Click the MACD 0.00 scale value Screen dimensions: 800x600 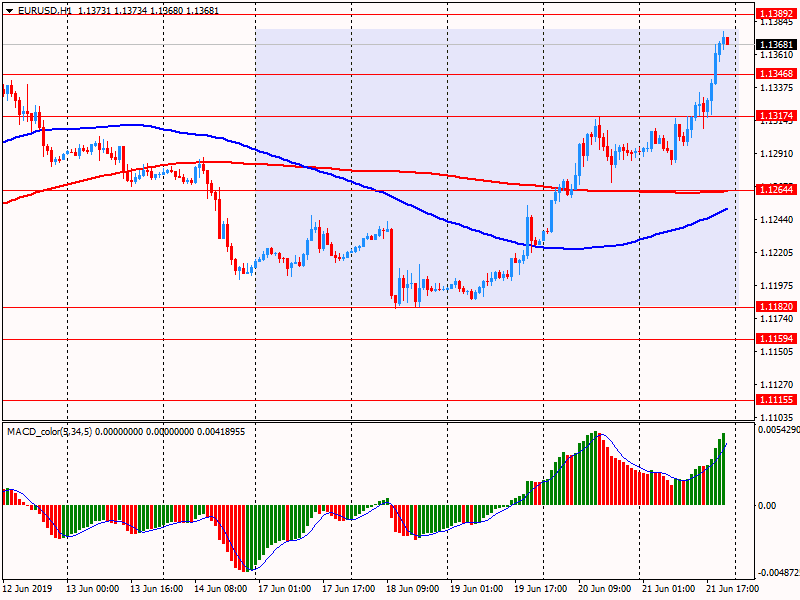coord(767,506)
